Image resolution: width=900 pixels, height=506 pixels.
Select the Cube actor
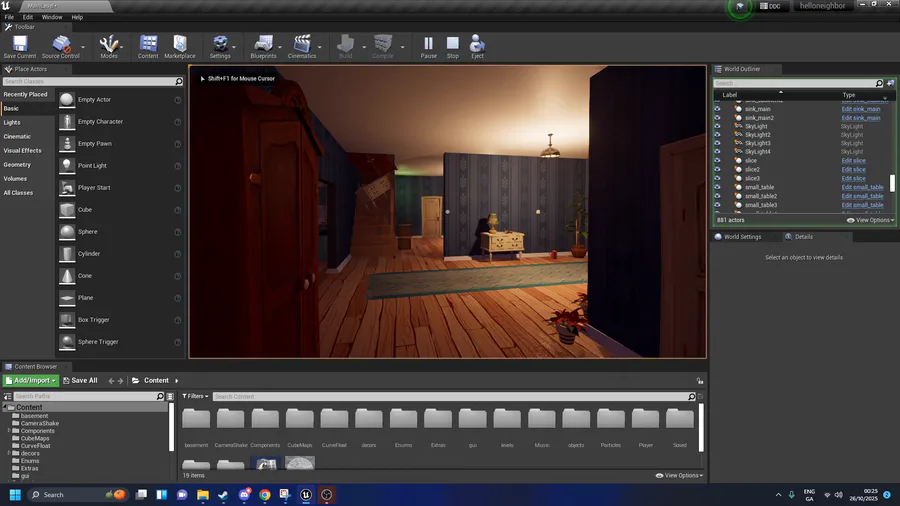point(120,210)
